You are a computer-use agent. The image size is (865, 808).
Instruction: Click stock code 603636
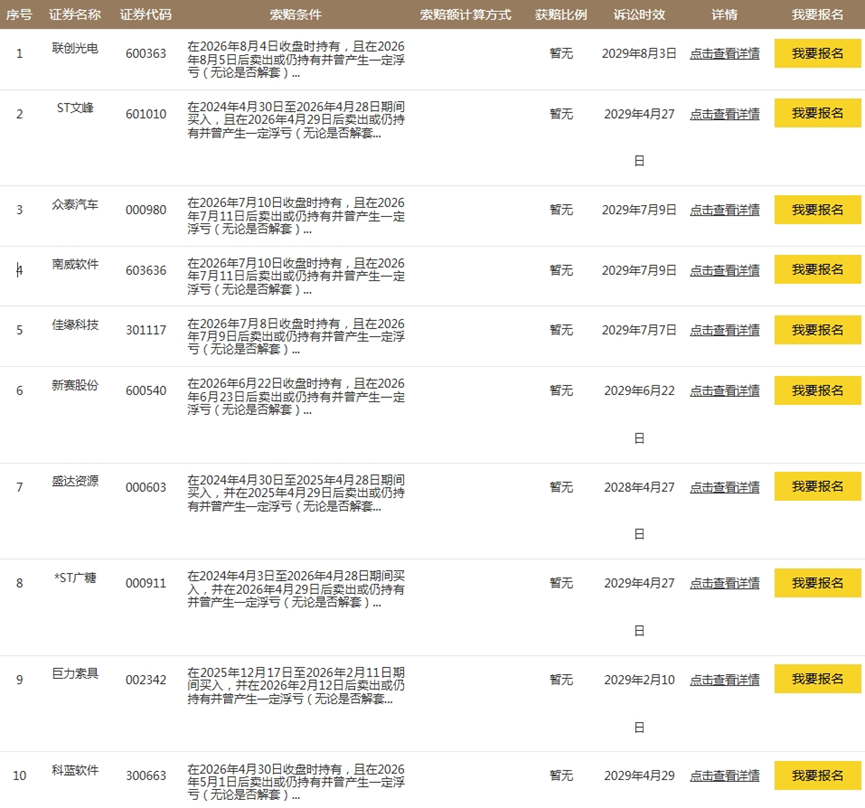click(146, 270)
